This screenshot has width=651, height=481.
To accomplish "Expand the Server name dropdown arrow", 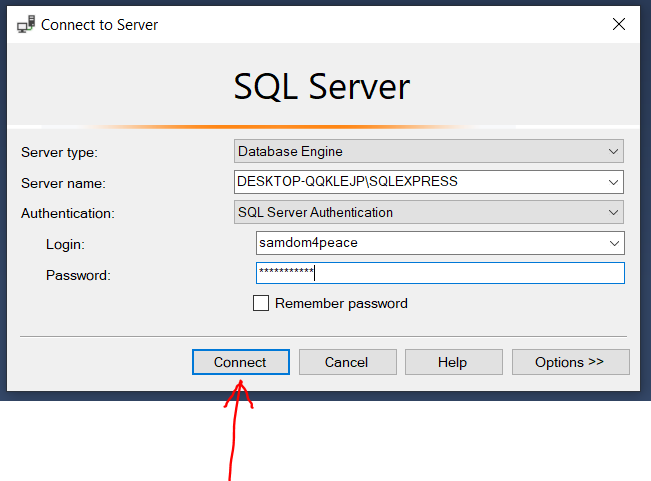I will (613, 182).
